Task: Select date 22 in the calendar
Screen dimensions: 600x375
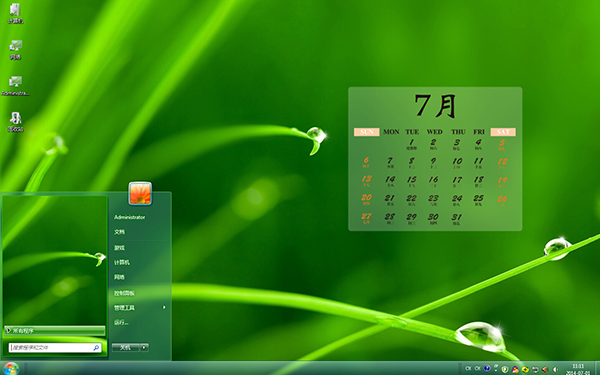Action: click(x=411, y=199)
